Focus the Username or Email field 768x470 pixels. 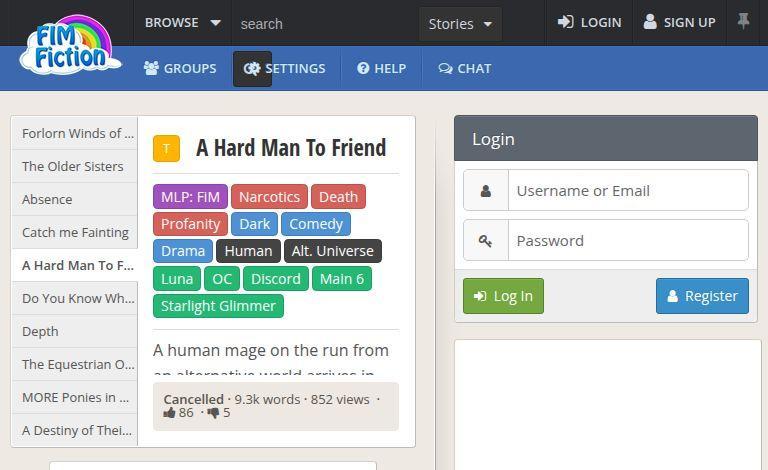(x=627, y=190)
